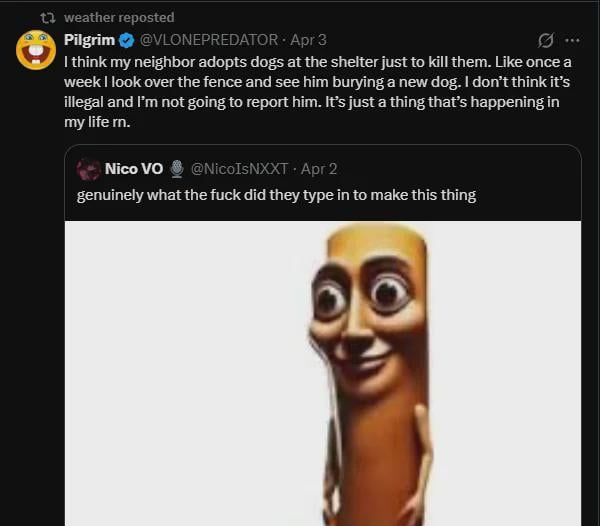600x526 pixels.
Task: Click the microphone icon after Nico VO
Action: [176, 169]
